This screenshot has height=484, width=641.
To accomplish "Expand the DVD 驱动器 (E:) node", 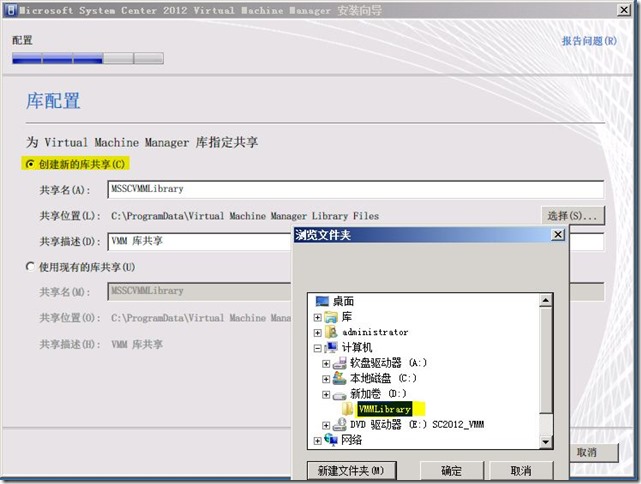I will point(326,425).
